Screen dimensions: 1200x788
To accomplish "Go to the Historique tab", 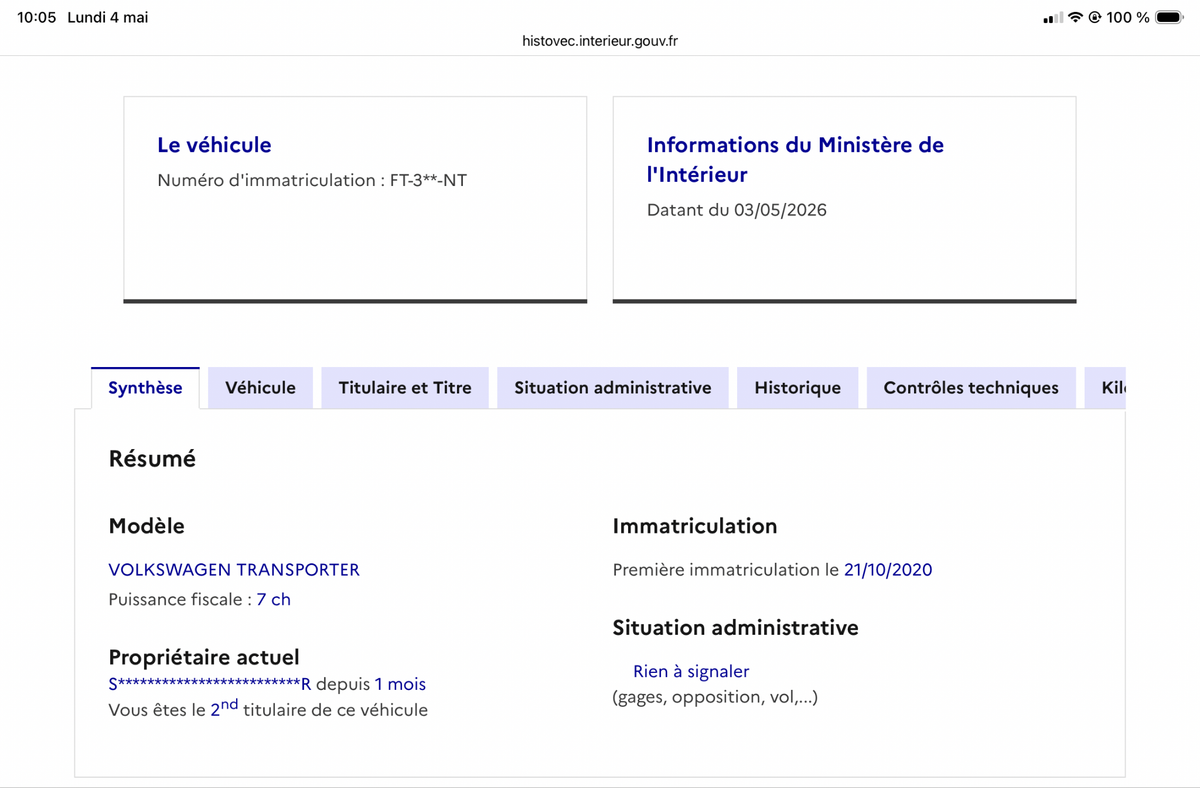I will click(797, 388).
